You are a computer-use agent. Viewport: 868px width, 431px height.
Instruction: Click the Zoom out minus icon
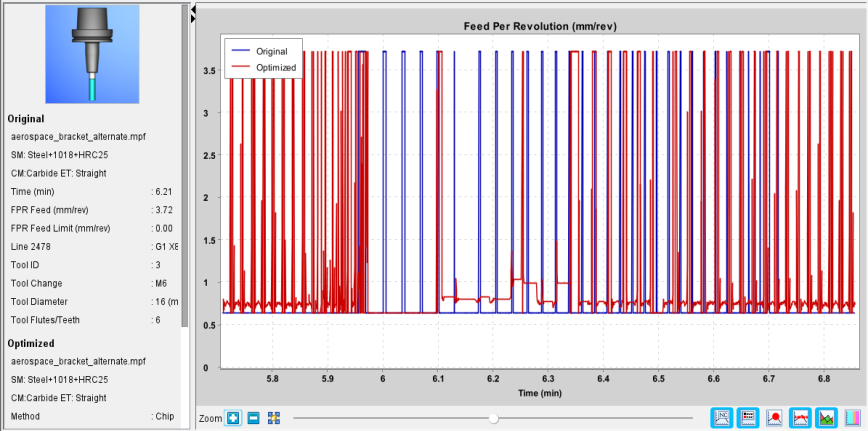pyautogui.click(x=254, y=418)
